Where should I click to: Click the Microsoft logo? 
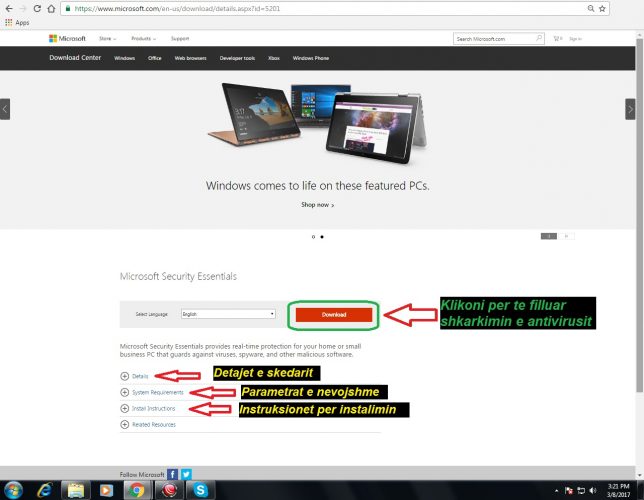point(67,38)
